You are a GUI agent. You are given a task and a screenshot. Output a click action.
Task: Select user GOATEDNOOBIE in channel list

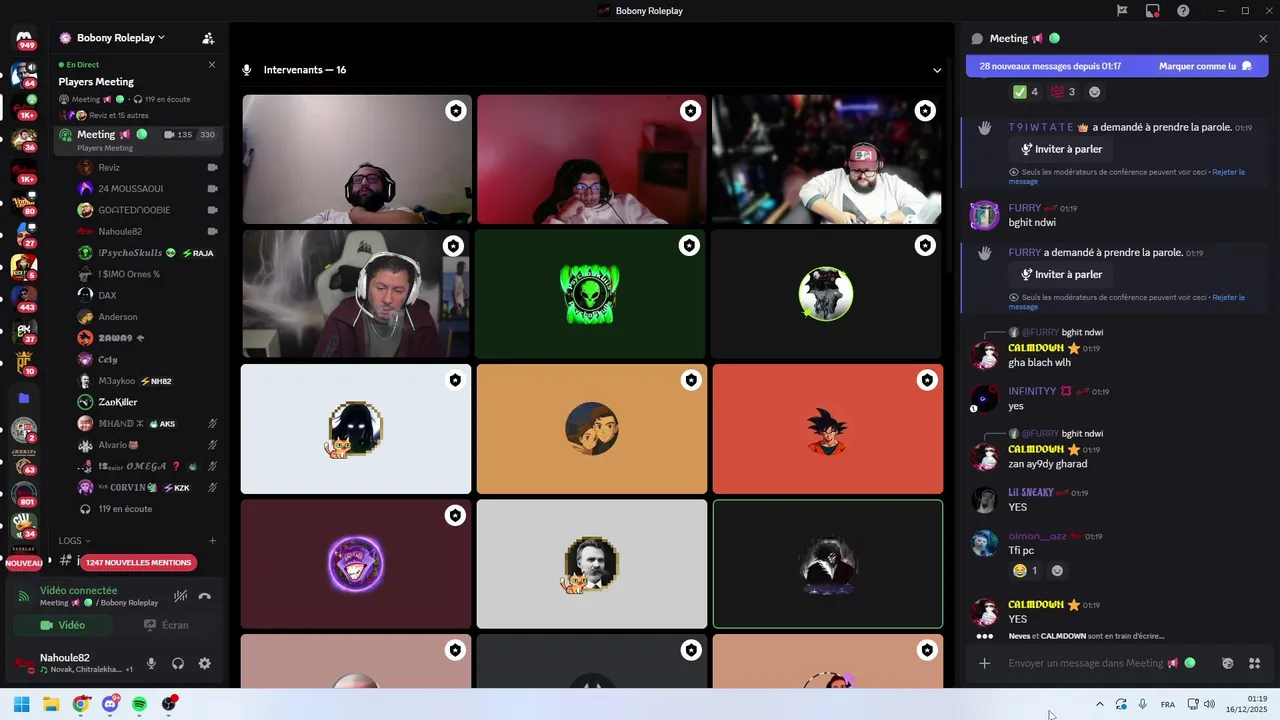point(148,210)
